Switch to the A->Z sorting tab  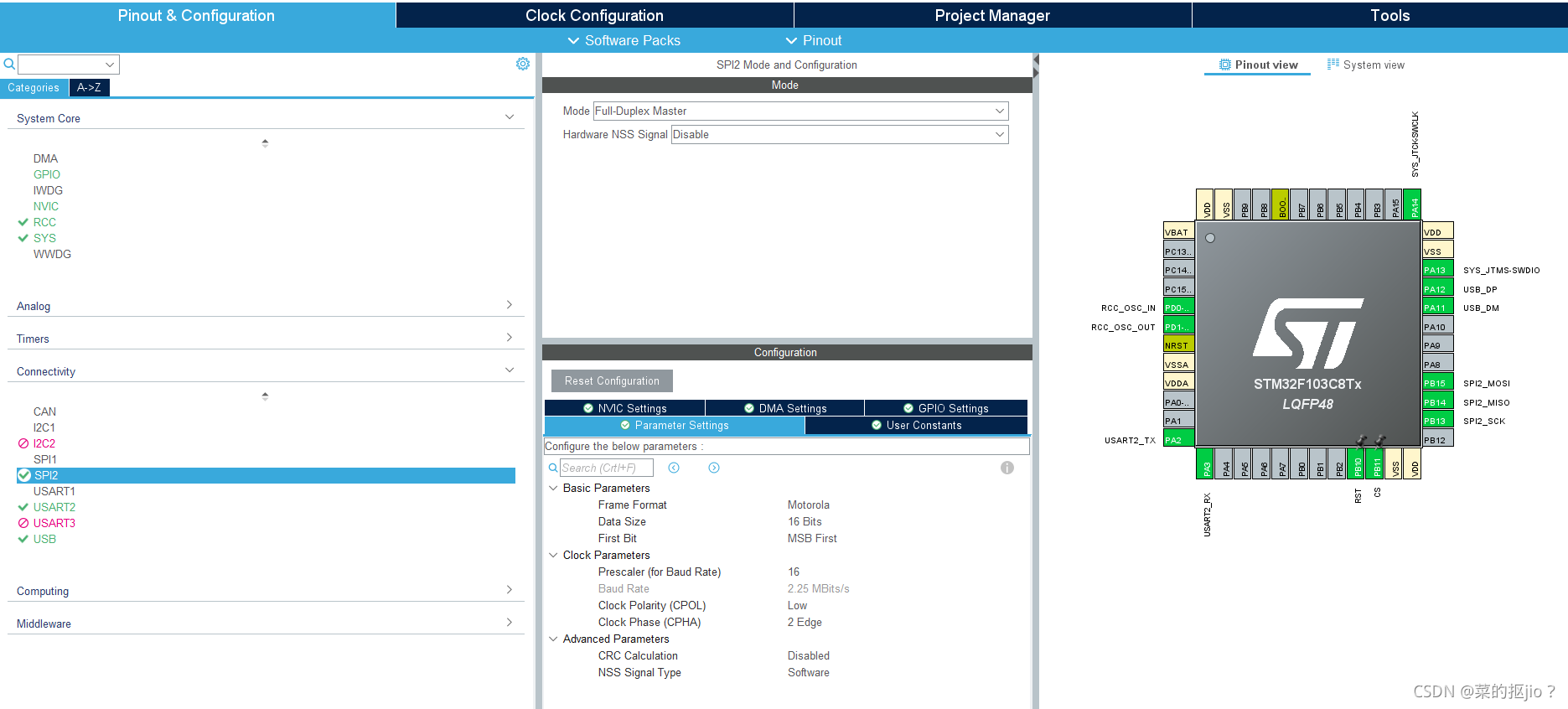[x=89, y=87]
